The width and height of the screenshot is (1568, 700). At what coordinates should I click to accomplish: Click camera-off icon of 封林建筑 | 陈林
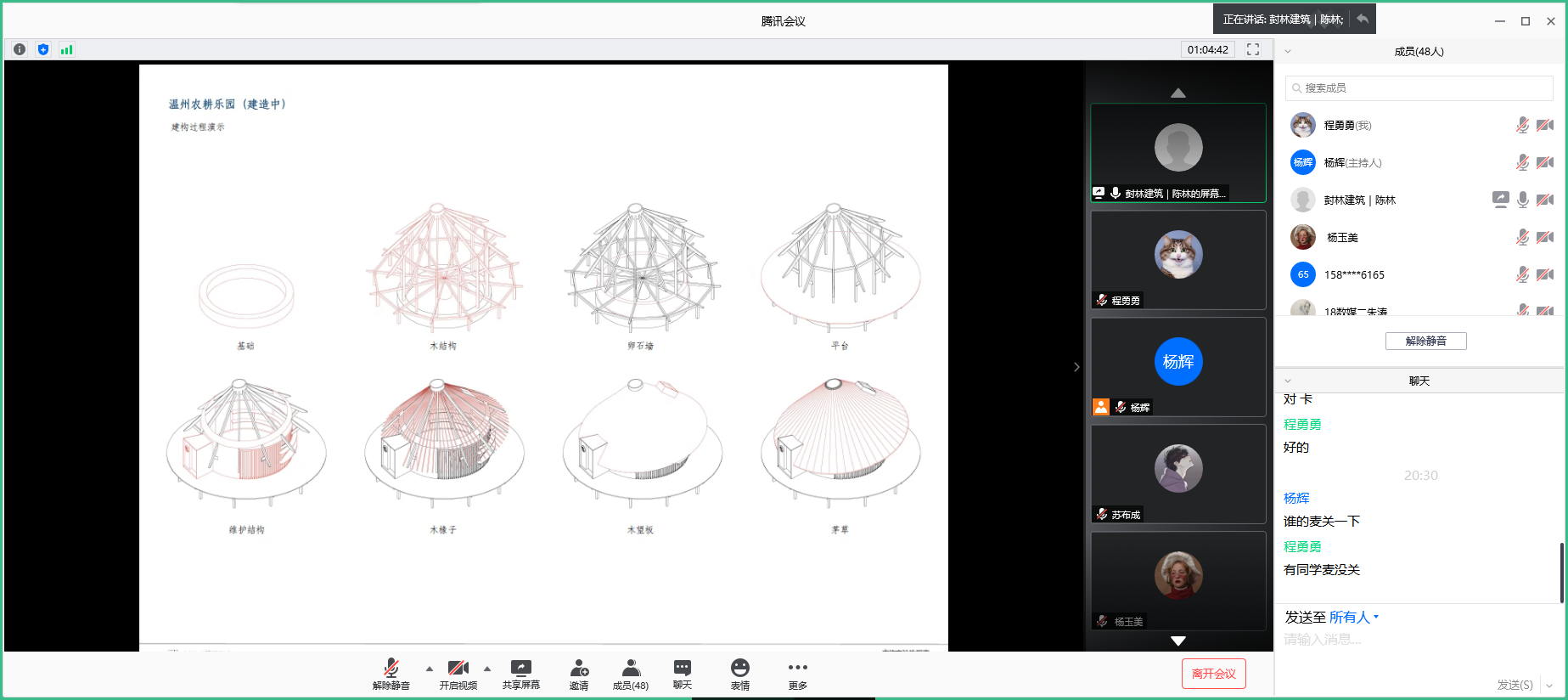(1545, 200)
